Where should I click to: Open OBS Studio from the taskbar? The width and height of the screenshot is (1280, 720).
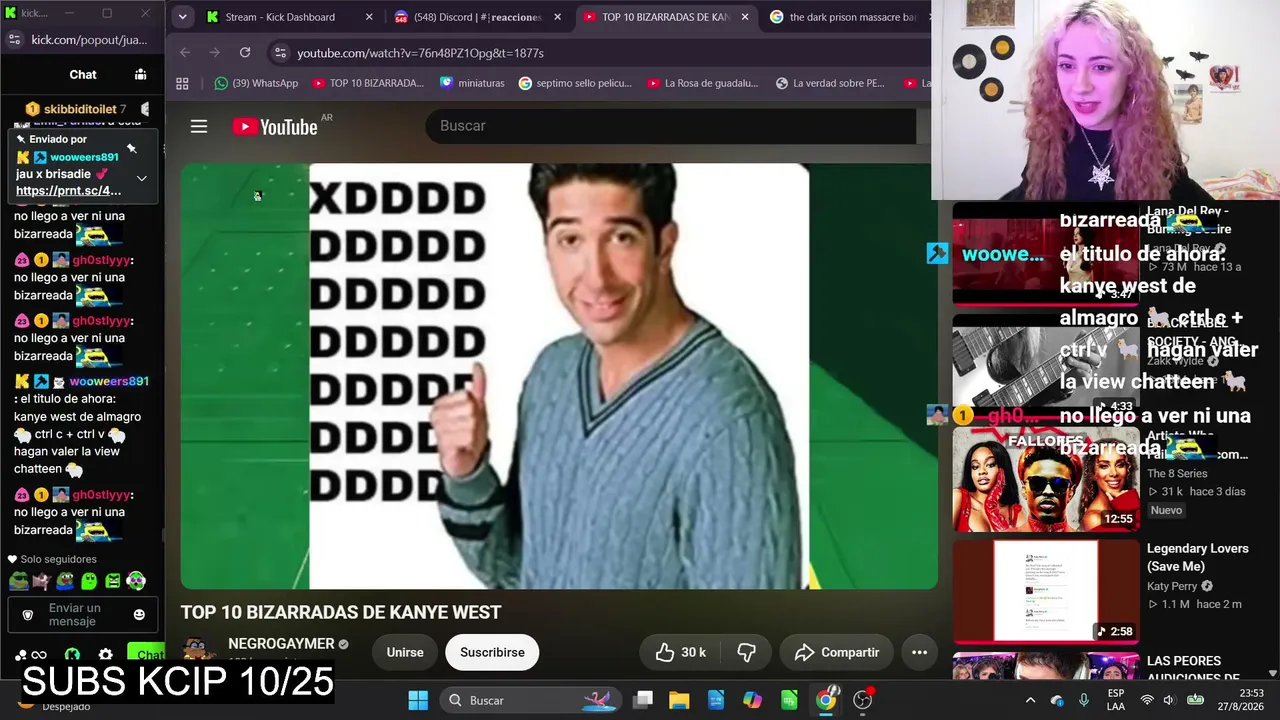863,700
